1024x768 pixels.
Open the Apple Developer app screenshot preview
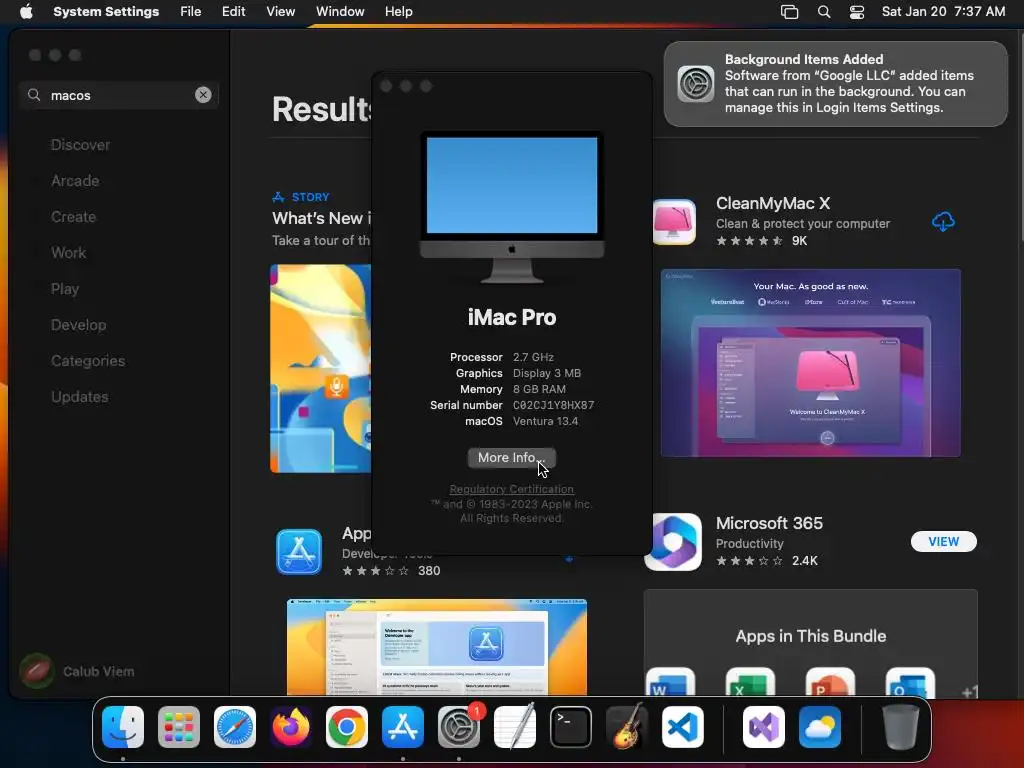(437, 647)
